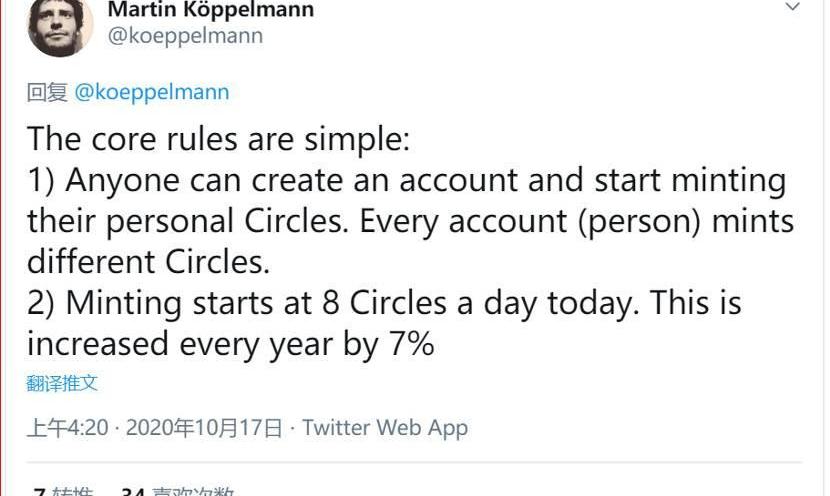830x496 pixels.
Task: Click the 2020年10月17日 date
Action: coord(204,428)
